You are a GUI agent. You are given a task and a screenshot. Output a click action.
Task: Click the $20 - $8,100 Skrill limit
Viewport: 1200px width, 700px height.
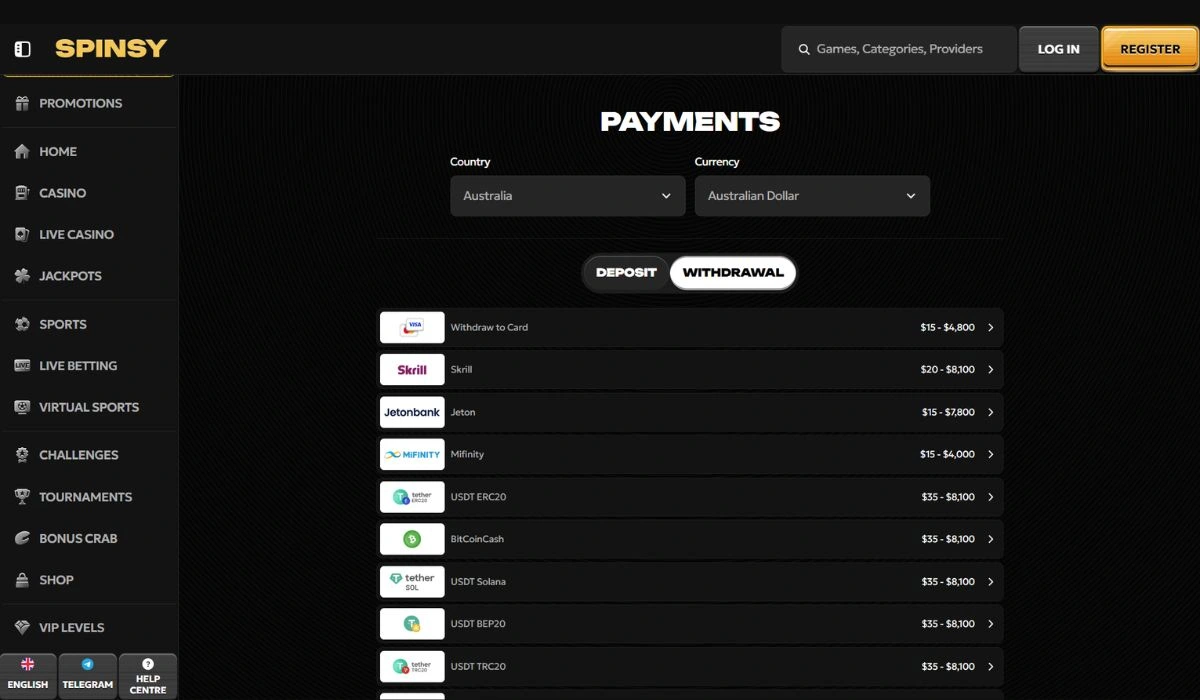coord(947,370)
